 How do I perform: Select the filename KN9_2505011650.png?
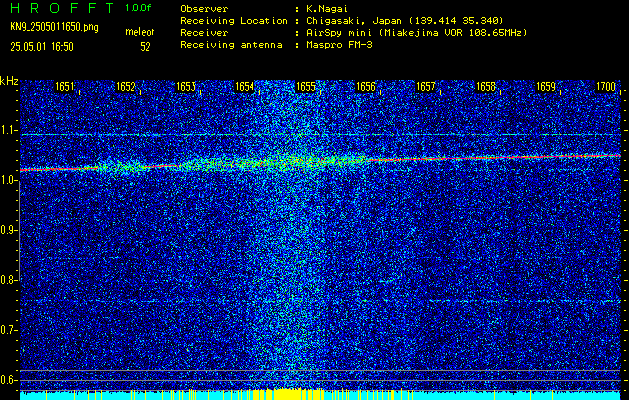tap(54, 28)
